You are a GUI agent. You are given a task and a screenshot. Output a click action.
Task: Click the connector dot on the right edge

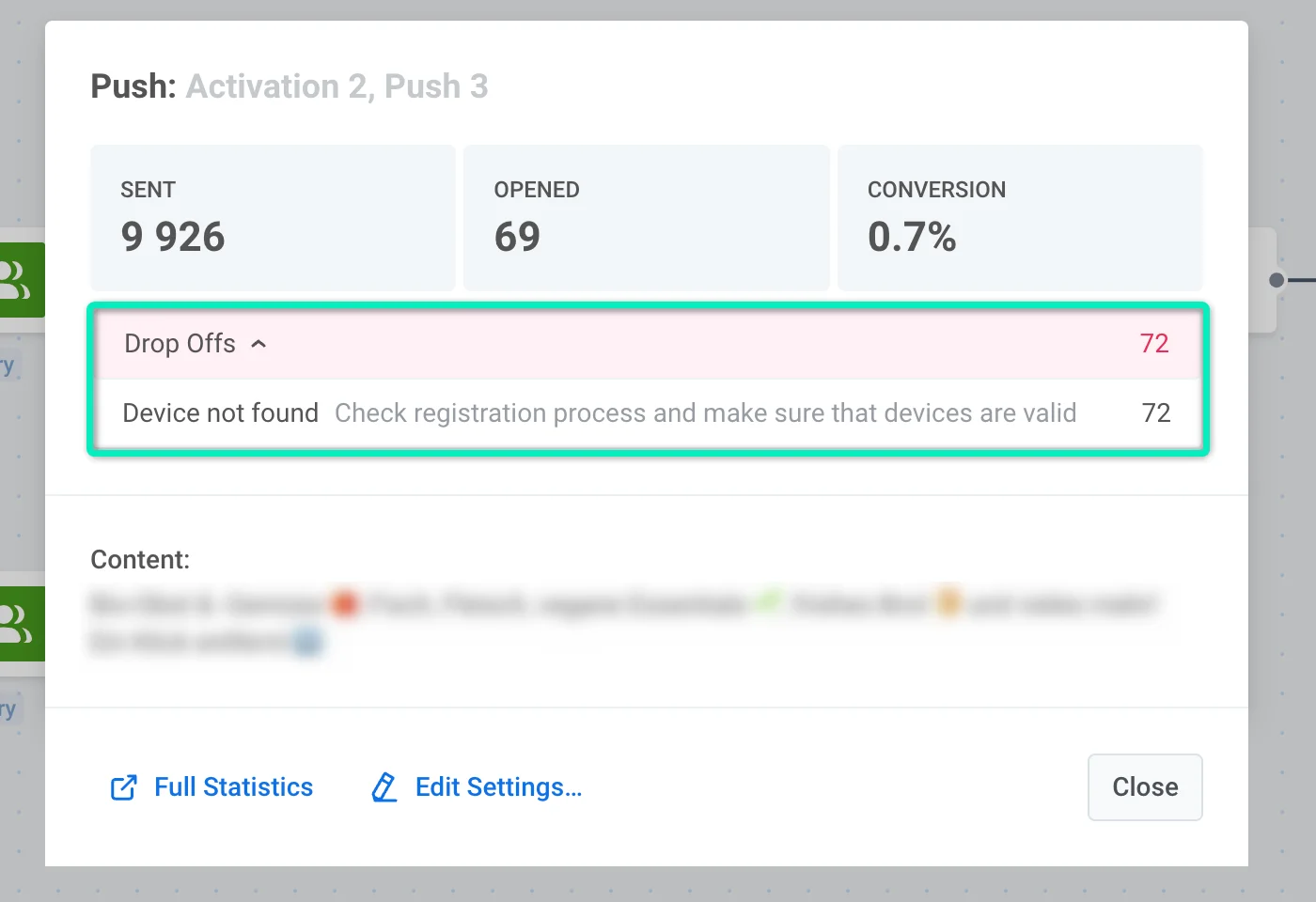(1276, 280)
